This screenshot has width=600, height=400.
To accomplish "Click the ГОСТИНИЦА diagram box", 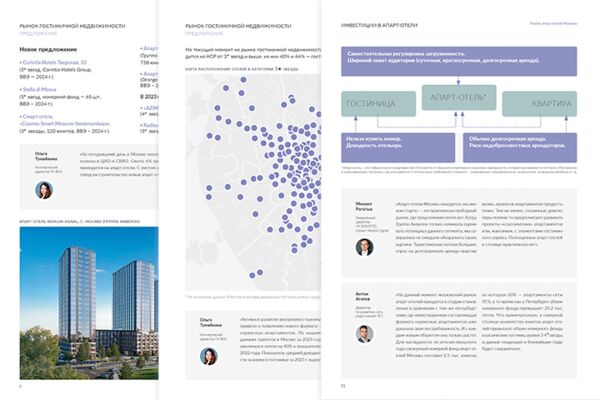I will 378,104.
